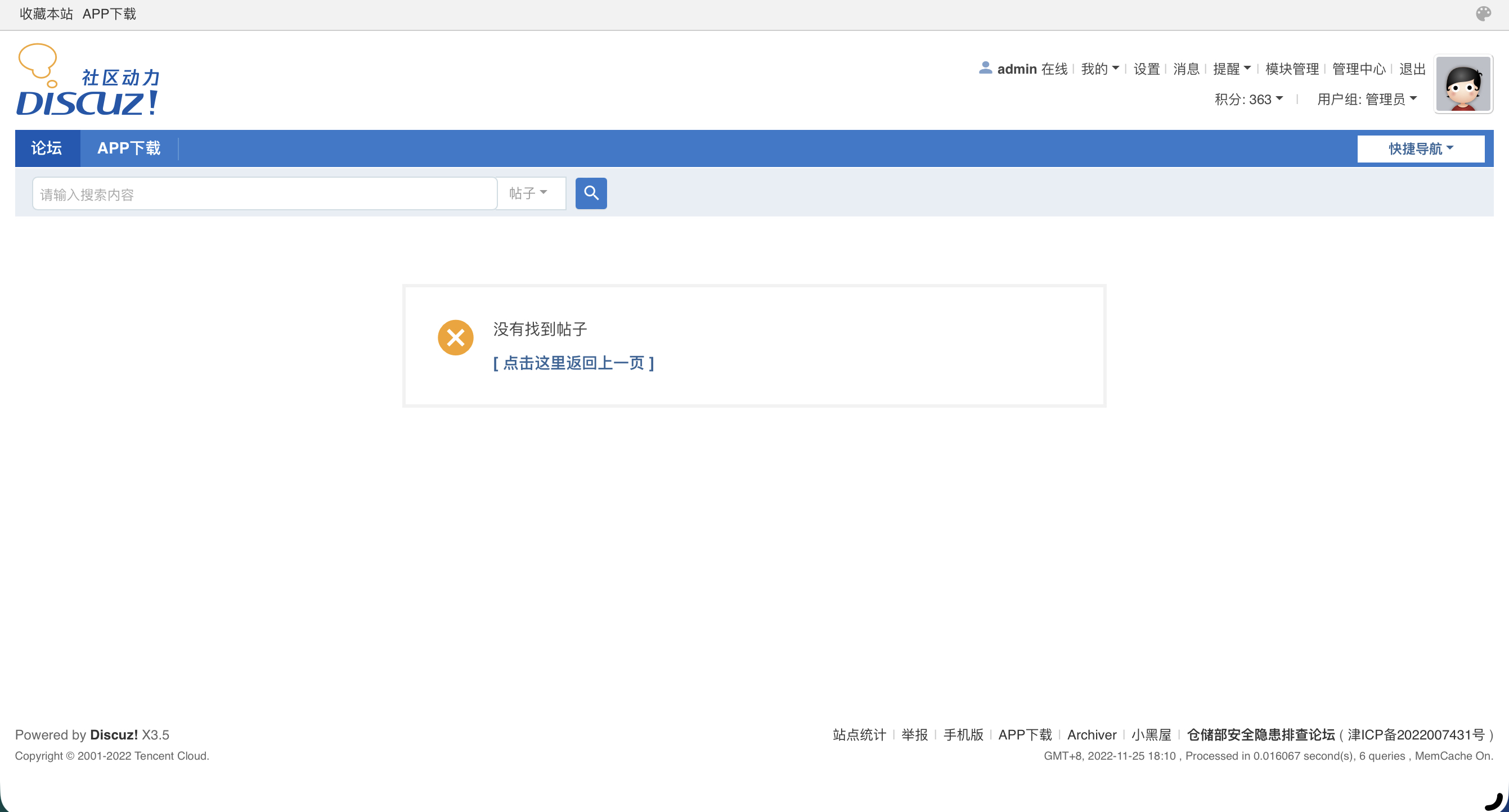Expand the 提醒 notifications dropdown
Screen dimensions: 1509x812
(x=1232, y=69)
